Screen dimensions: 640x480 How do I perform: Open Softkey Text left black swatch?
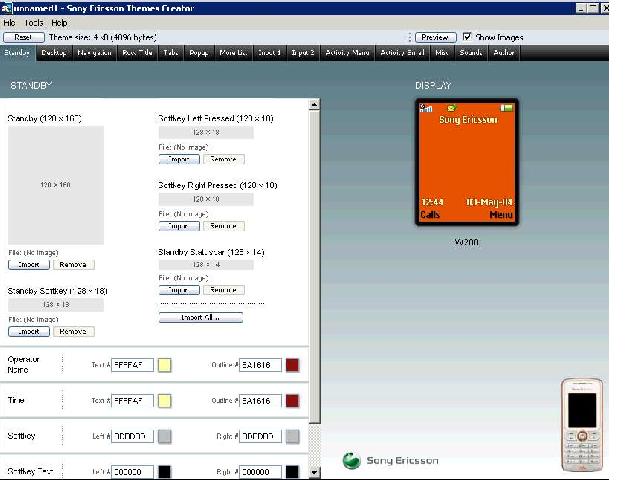[164, 472]
